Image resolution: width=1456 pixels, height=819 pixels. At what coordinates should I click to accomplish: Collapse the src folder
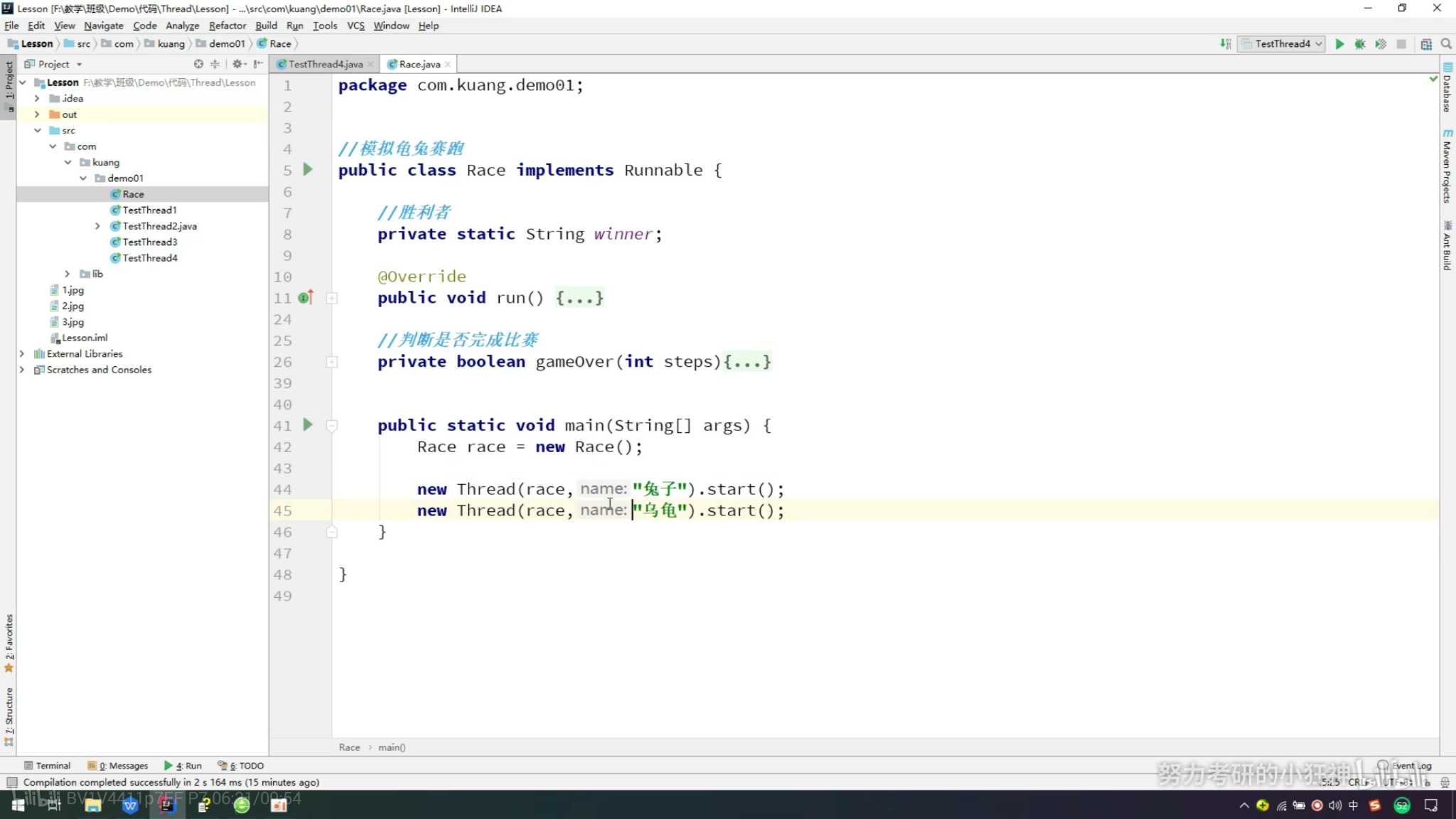(38, 130)
